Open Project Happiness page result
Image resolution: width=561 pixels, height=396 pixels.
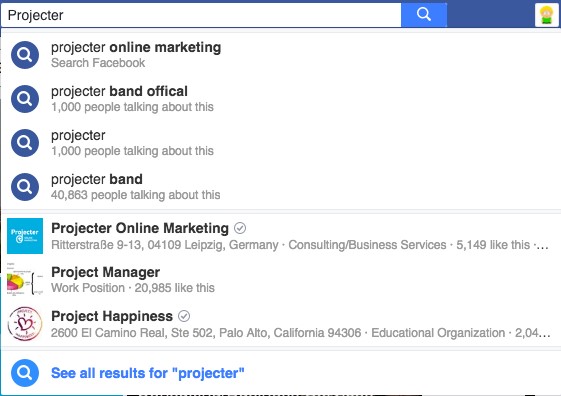(x=280, y=324)
